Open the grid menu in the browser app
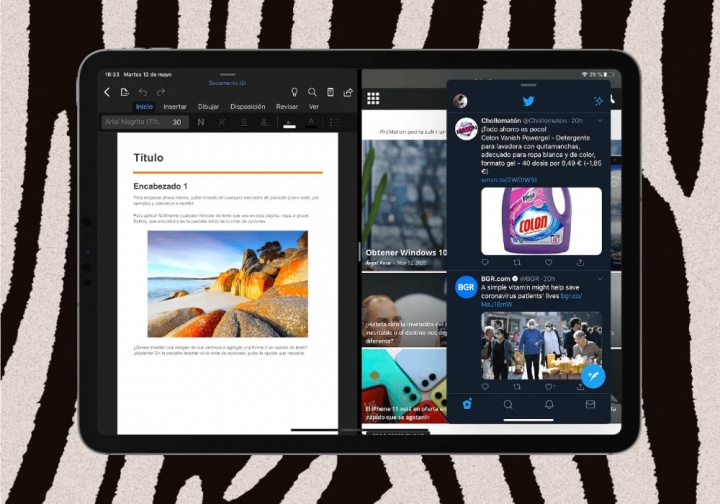The image size is (720, 504). point(373,98)
